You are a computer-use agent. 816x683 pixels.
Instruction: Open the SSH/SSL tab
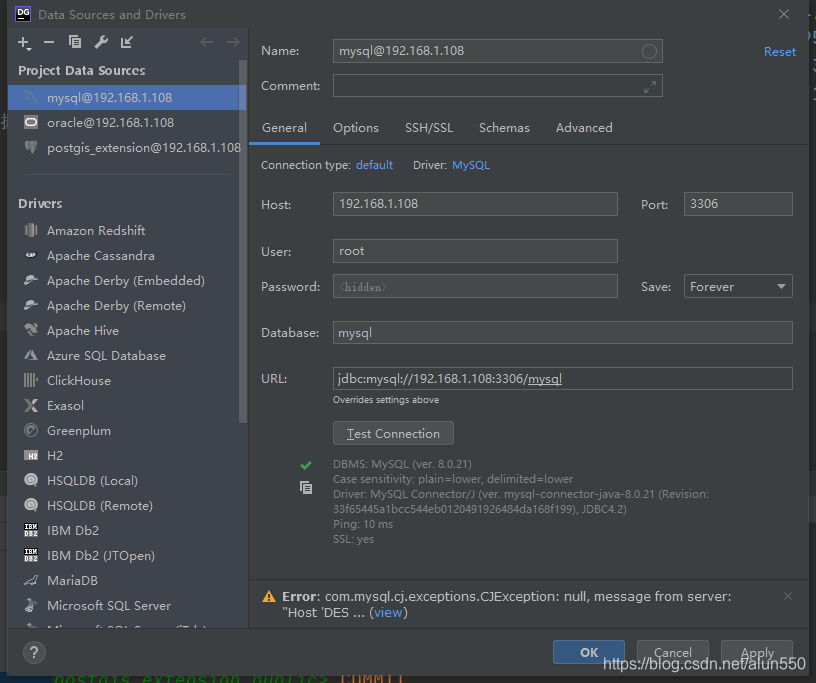point(429,128)
